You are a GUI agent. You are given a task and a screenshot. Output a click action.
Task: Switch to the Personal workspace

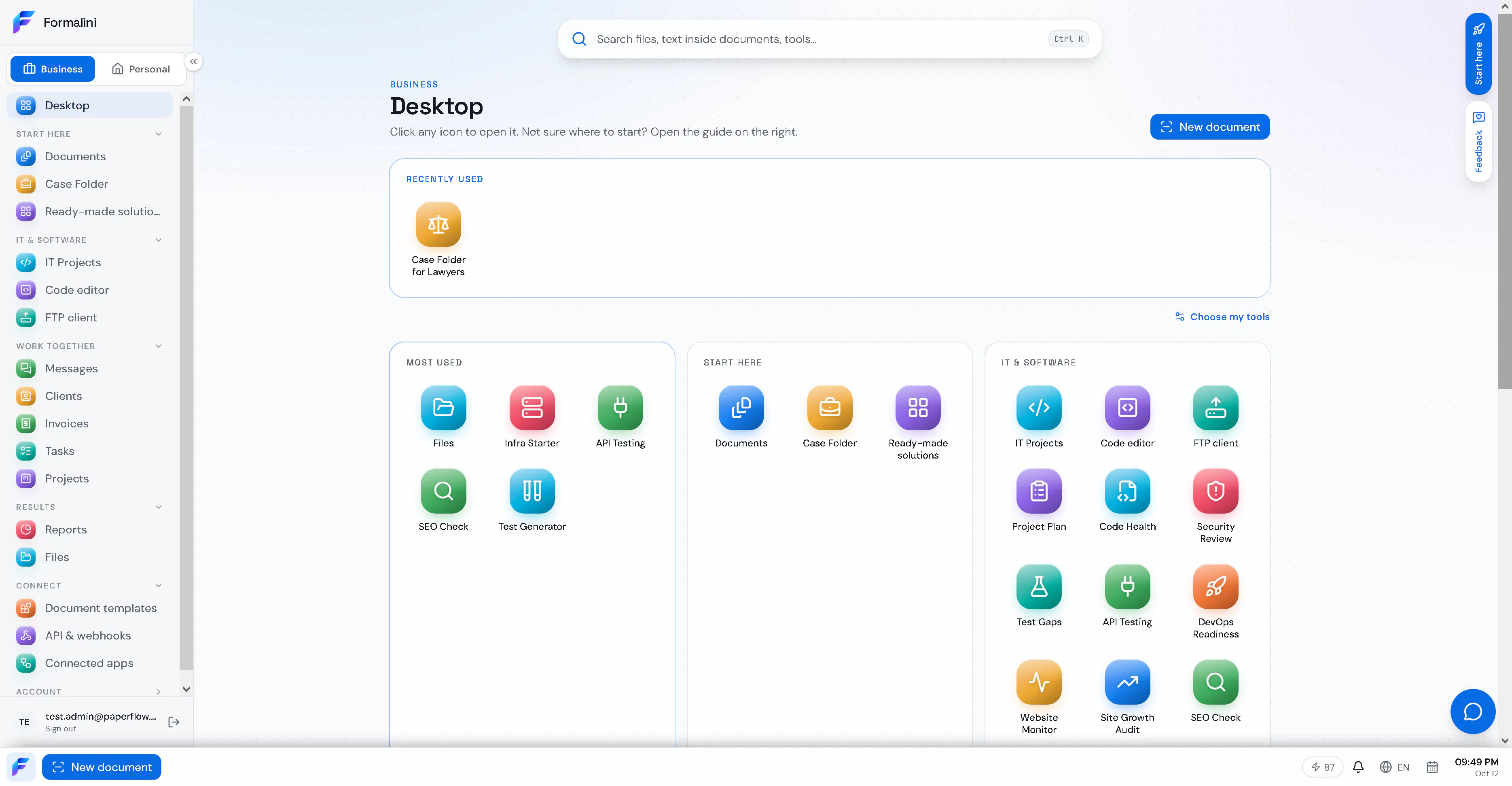coord(141,69)
